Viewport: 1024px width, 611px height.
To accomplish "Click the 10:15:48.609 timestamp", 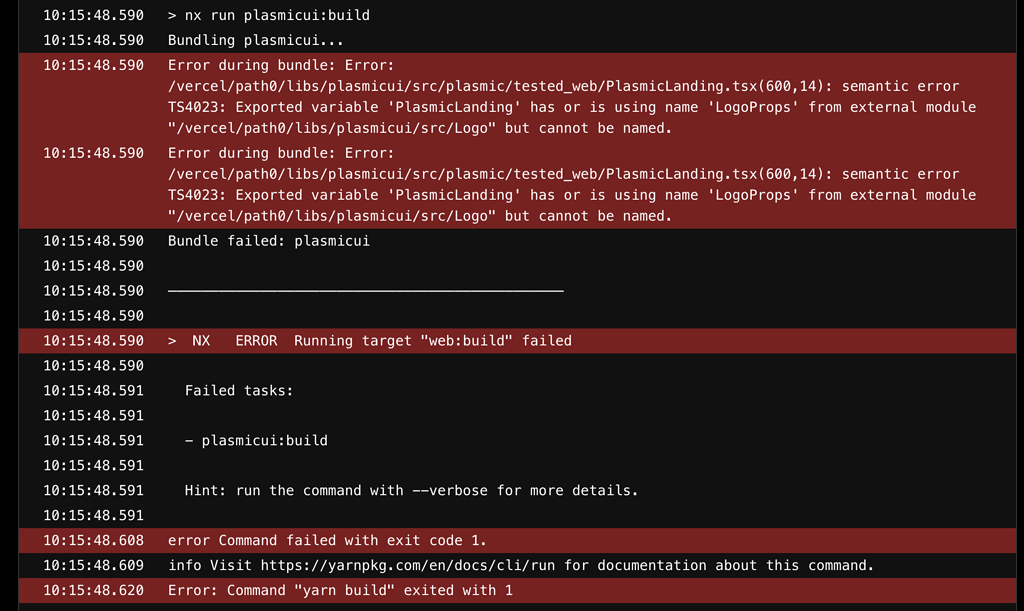I will click(x=93, y=566).
